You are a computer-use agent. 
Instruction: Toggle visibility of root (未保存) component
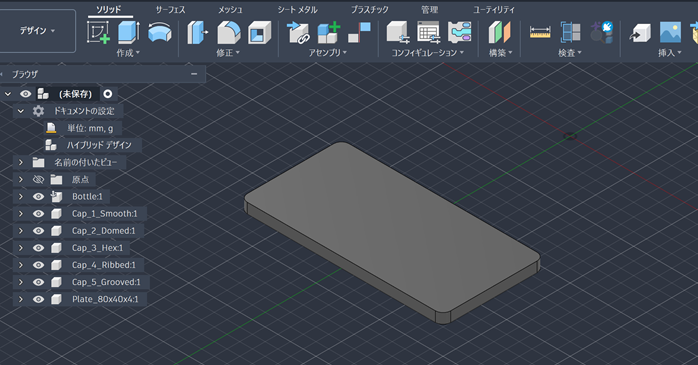click(25, 93)
